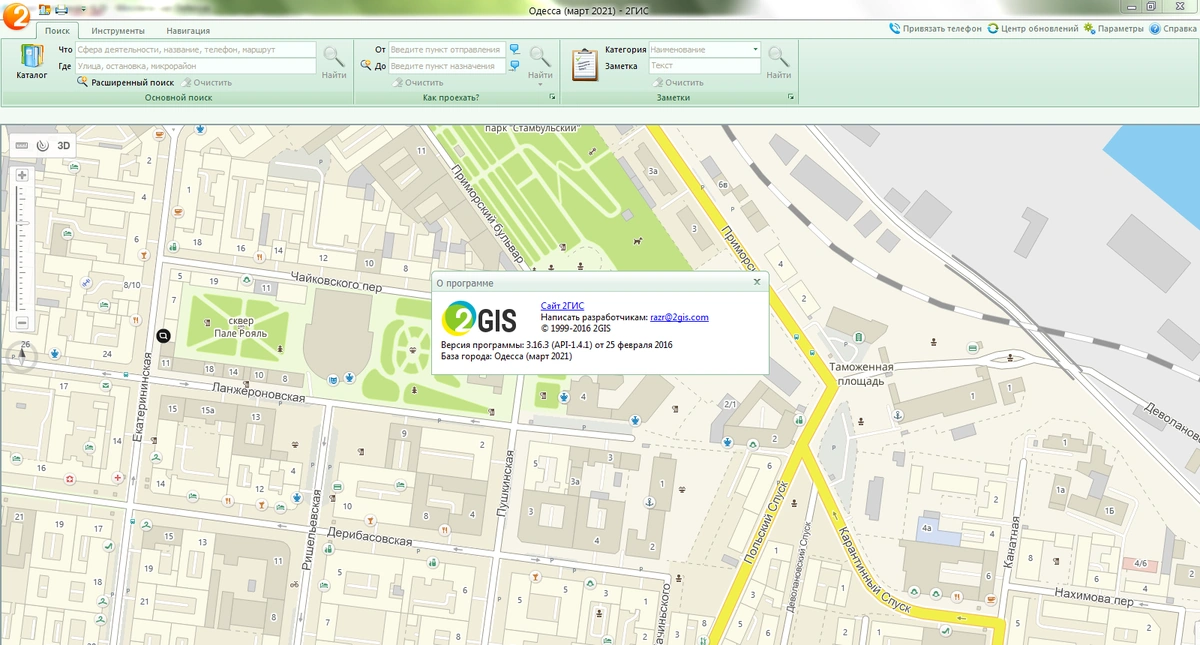Open Как проехать group dialog launcher
The height and width of the screenshot is (645, 1200).
point(551,97)
